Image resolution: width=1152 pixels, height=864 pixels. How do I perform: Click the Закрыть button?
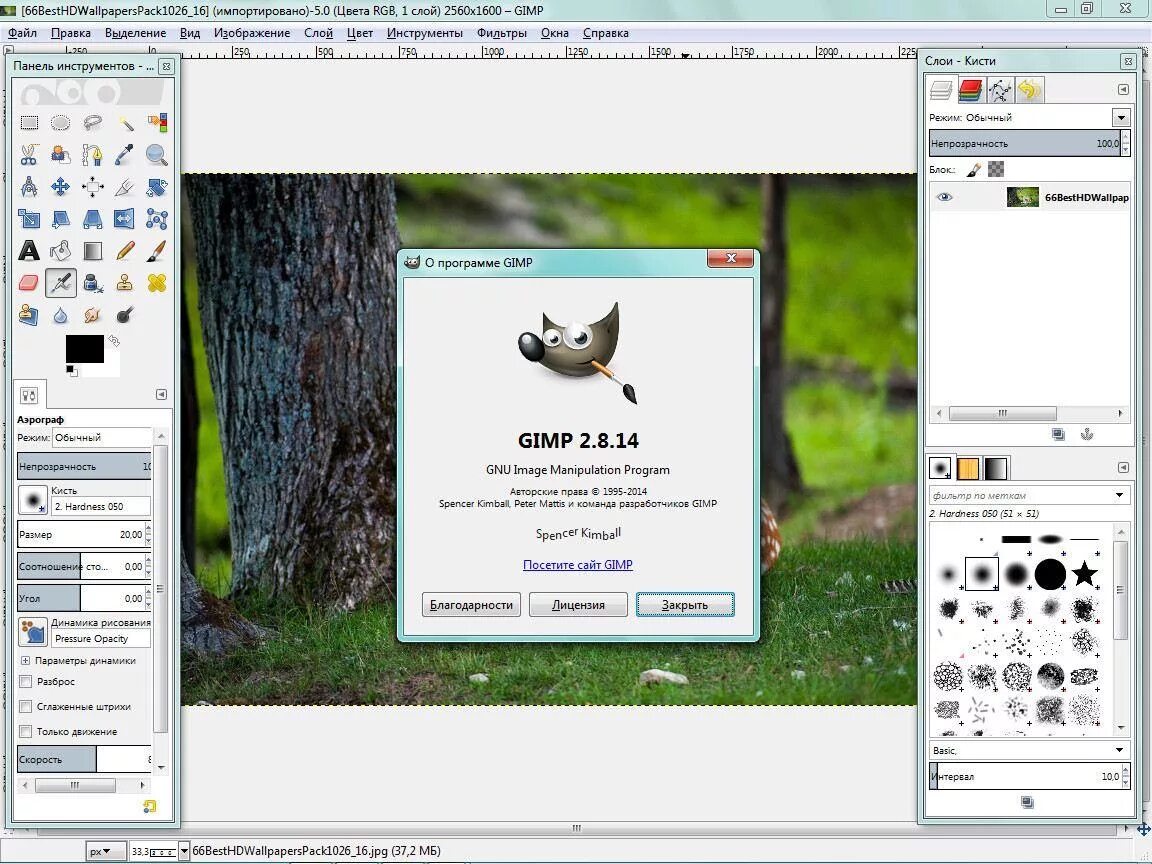click(x=685, y=605)
